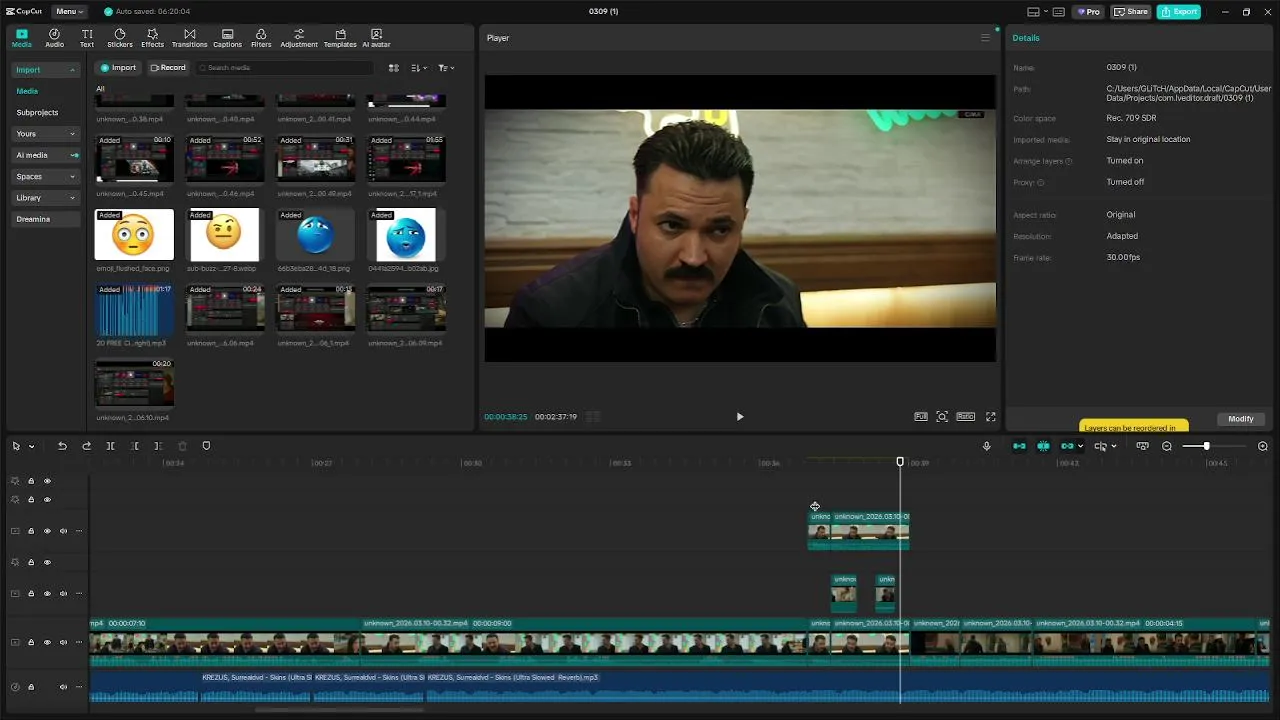Mute the main video track
The height and width of the screenshot is (720, 1280).
click(x=63, y=642)
